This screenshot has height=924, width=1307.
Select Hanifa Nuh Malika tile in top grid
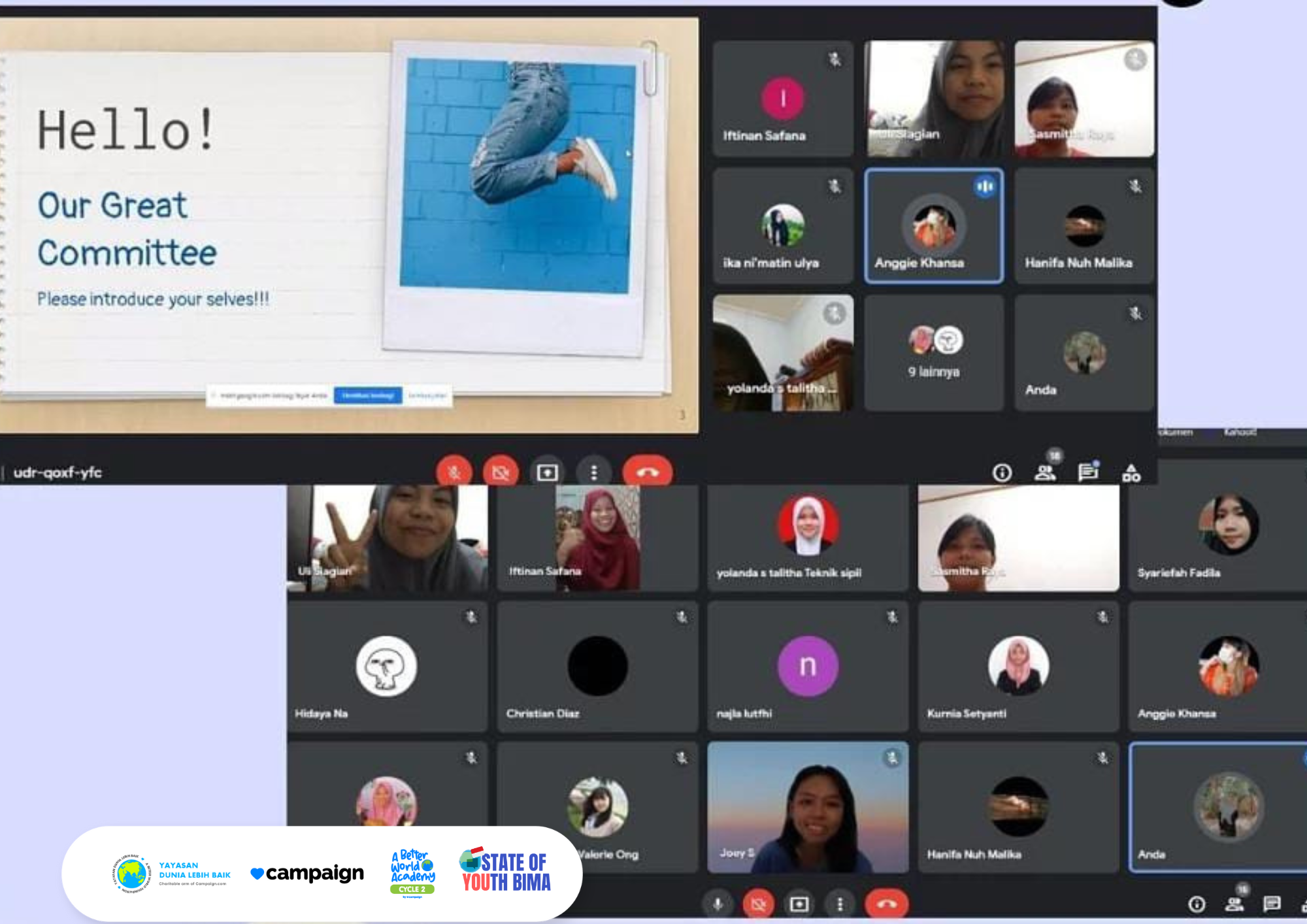tap(1084, 225)
